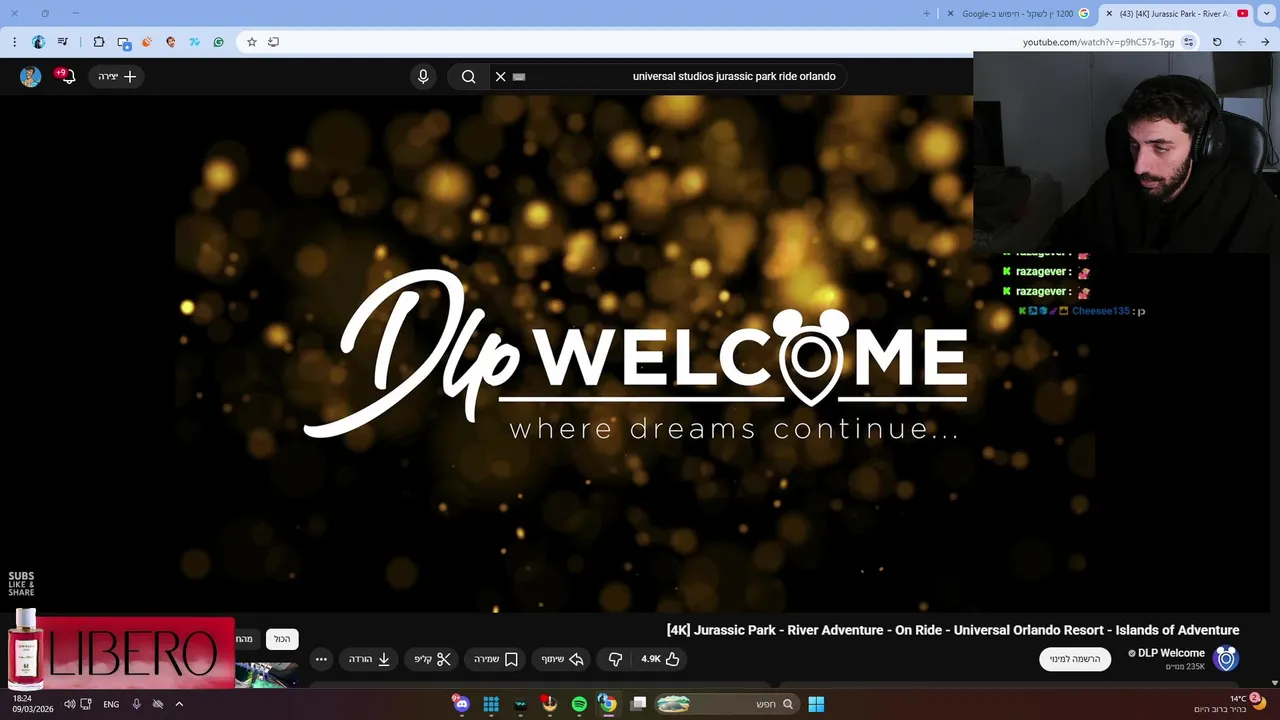
Task: Open volume control in system tray
Action: [x=69, y=704]
